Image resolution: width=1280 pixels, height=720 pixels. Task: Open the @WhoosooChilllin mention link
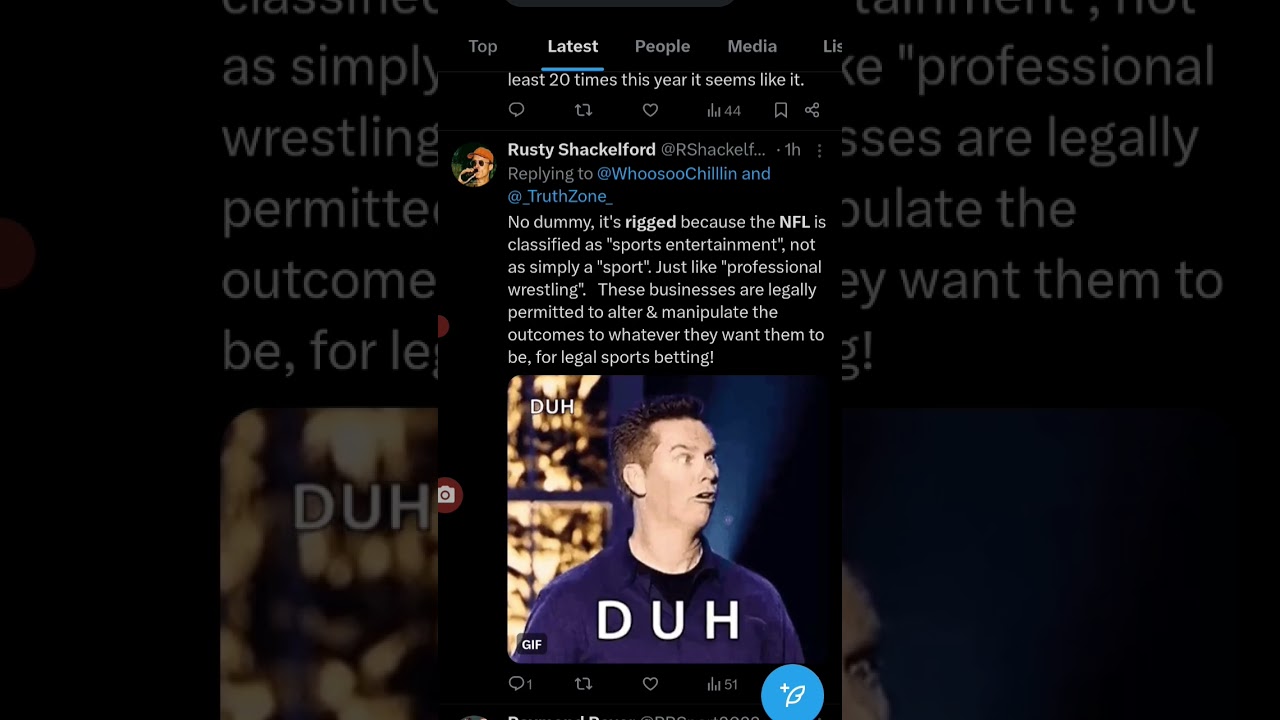(665, 173)
